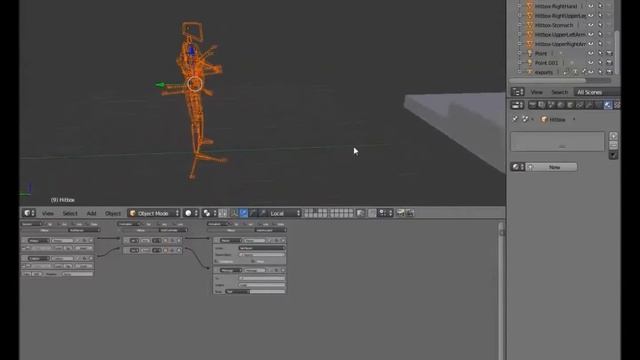
Task: Switch to the World properties tab icon
Action: pyautogui.click(x=561, y=105)
